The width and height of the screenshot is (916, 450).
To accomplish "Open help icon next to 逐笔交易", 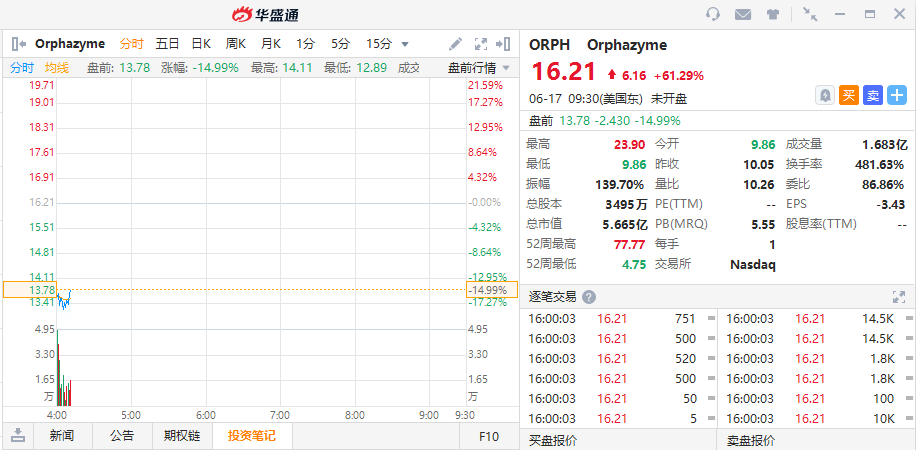I will [x=589, y=297].
